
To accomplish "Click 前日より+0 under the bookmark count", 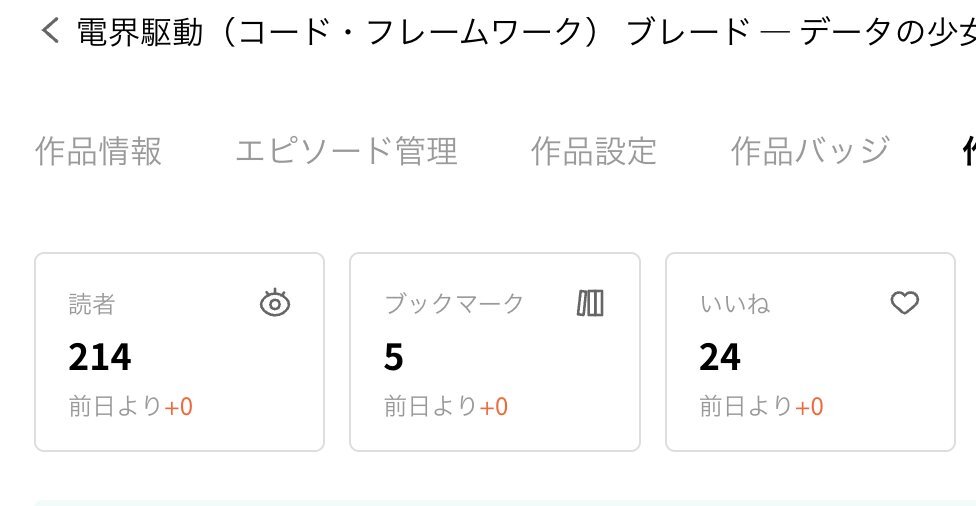I will pos(446,406).
